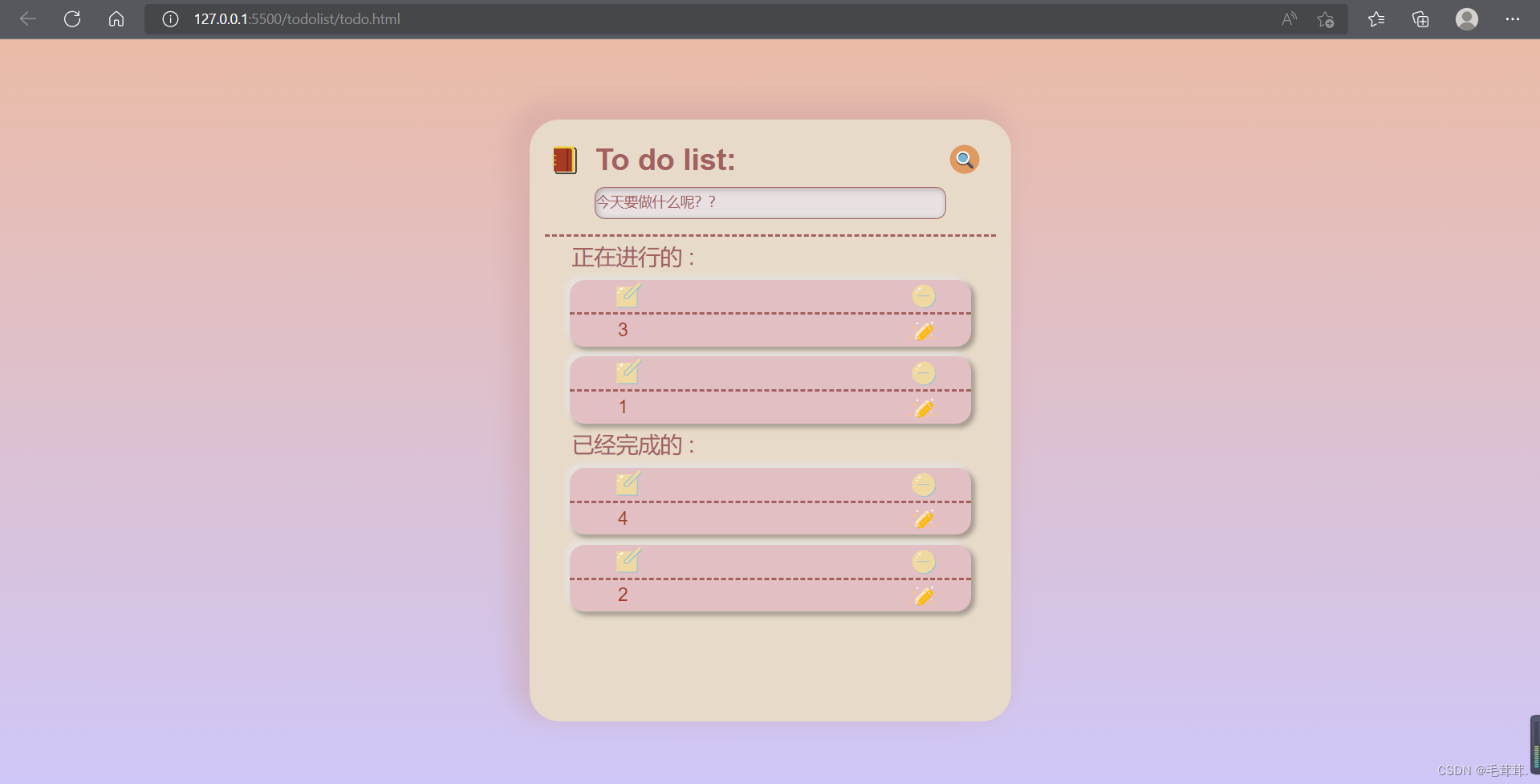Toggle the memo checkbox on task "1"

point(628,372)
